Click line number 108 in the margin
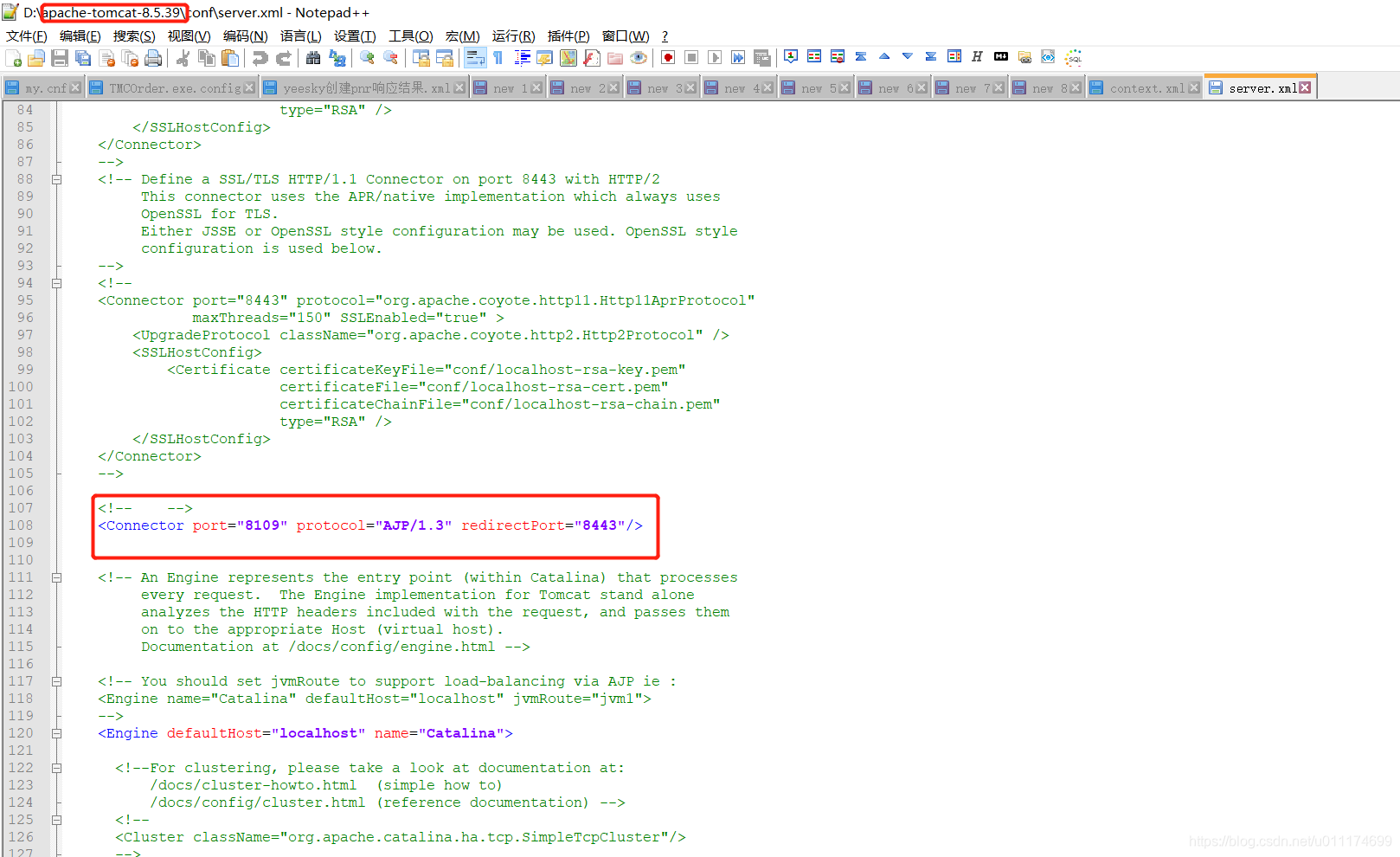This screenshot has height=857, width=1400. 21,525
